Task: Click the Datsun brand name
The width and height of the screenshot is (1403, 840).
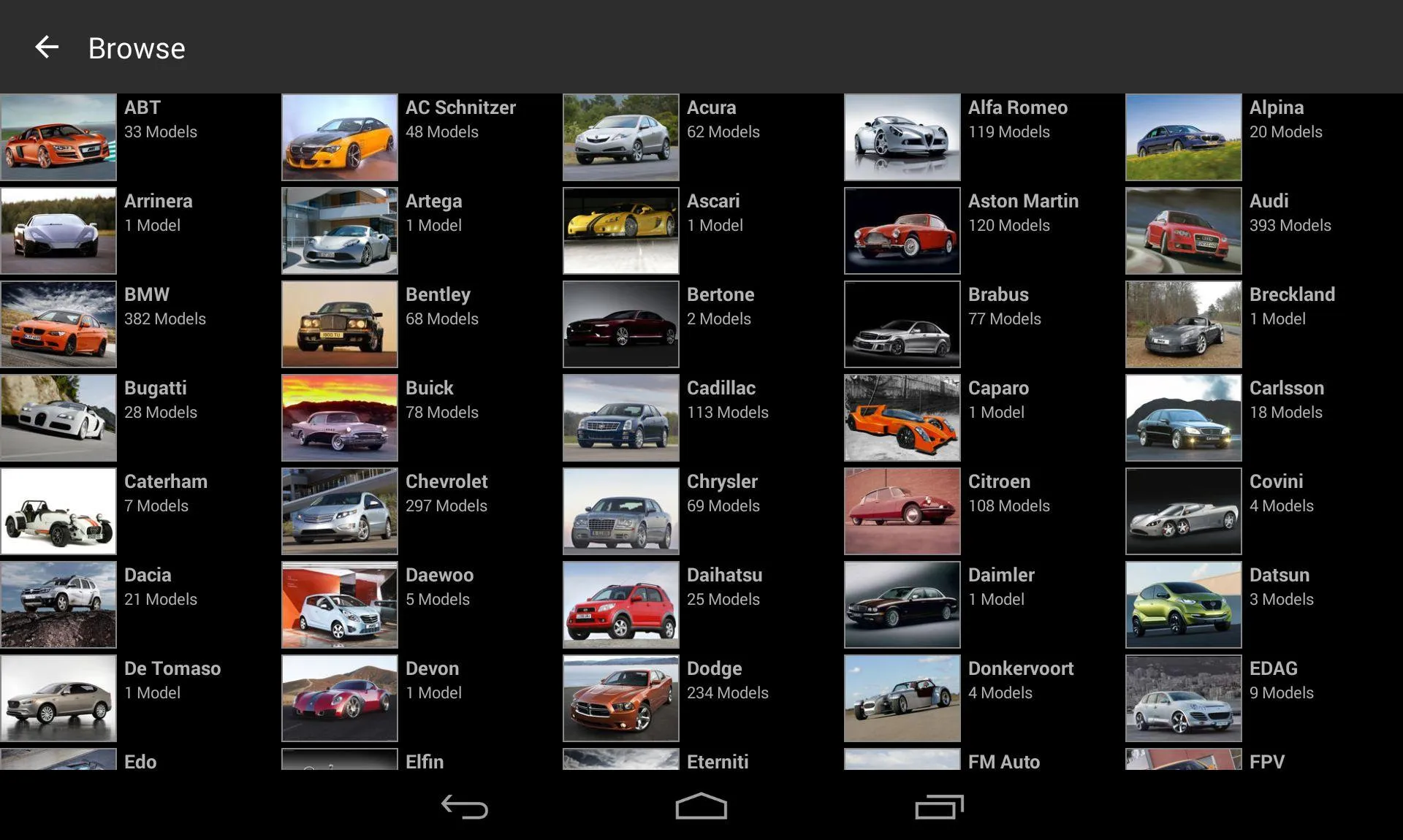Action: [x=1279, y=575]
